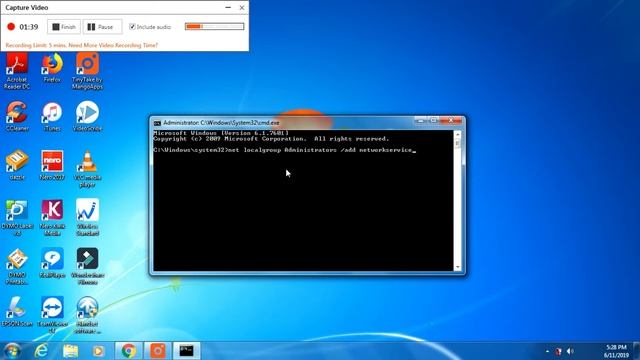The width and height of the screenshot is (640, 360).
Task: Click the Nero 2017 desktop icon
Action: pyautogui.click(x=52, y=165)
